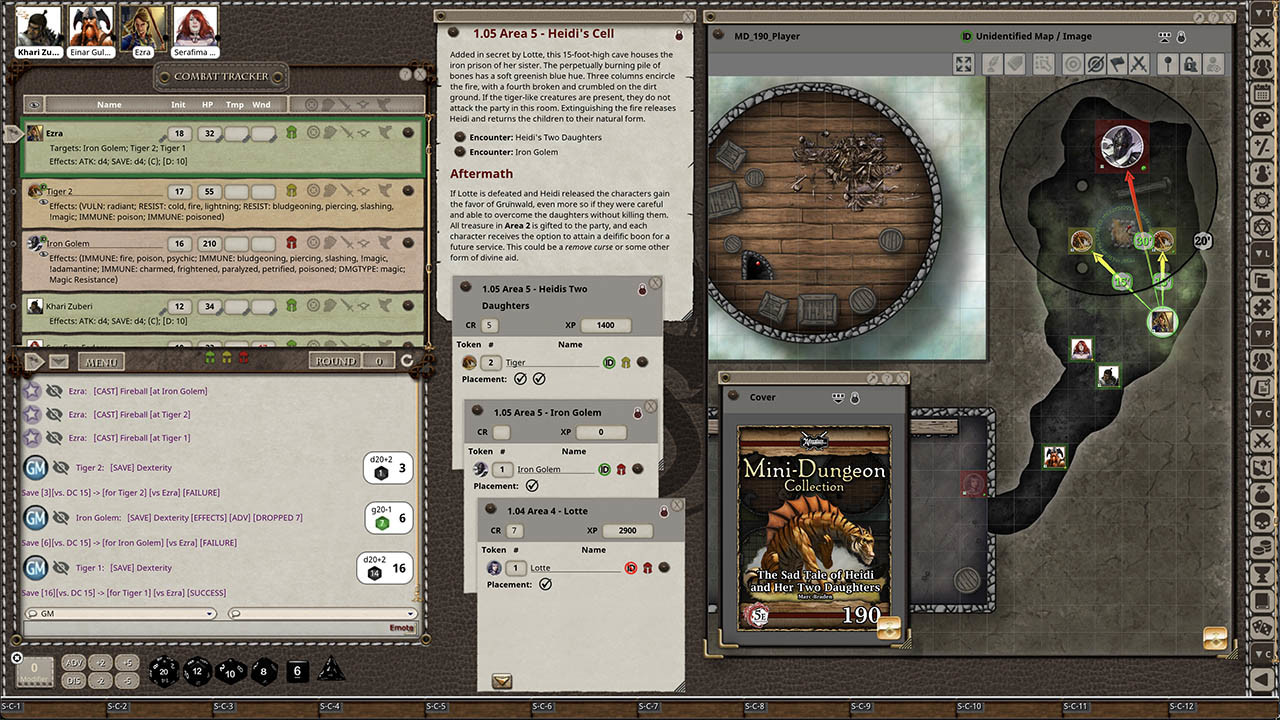Screen dimensions: 1280x720
Task: Toggle the ADV roll modifier button
Action: pos(74,663)
